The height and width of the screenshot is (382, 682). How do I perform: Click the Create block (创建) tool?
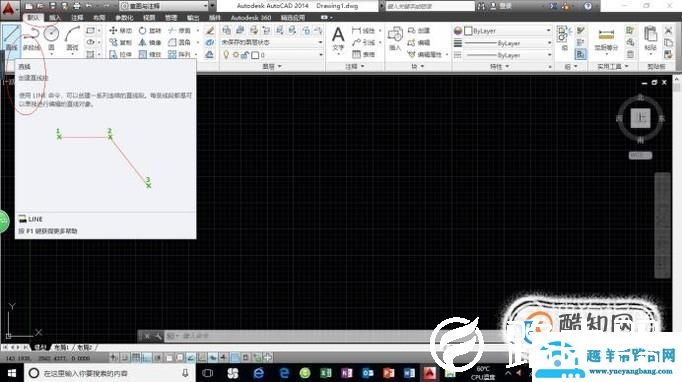[x=419, y=30]
